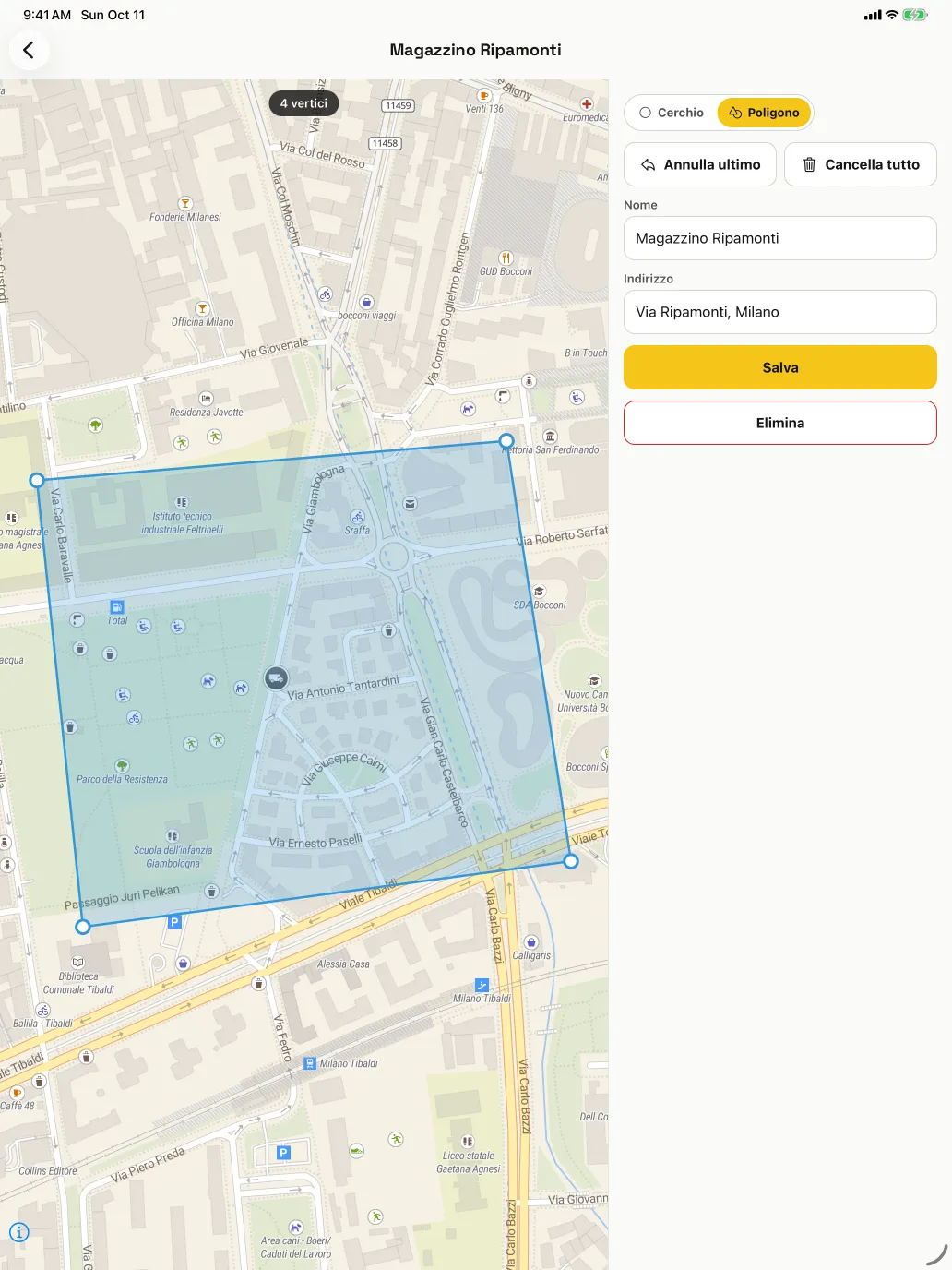Edit the Indirizzo field Via Ripamonti, Milano

click(x=780, y=312)
